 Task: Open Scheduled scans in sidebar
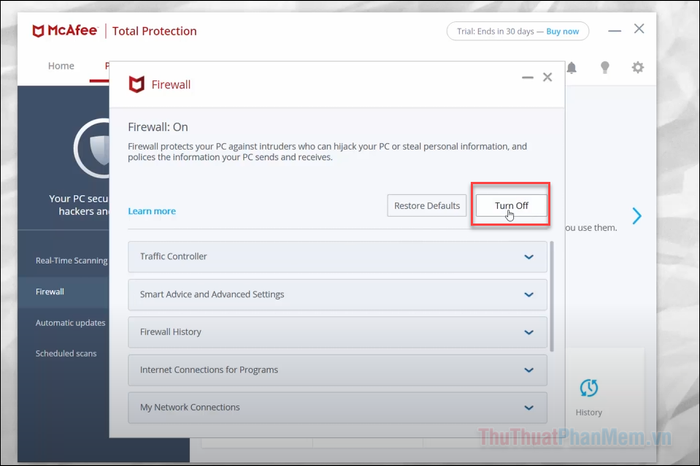click(x=66, y=353)
